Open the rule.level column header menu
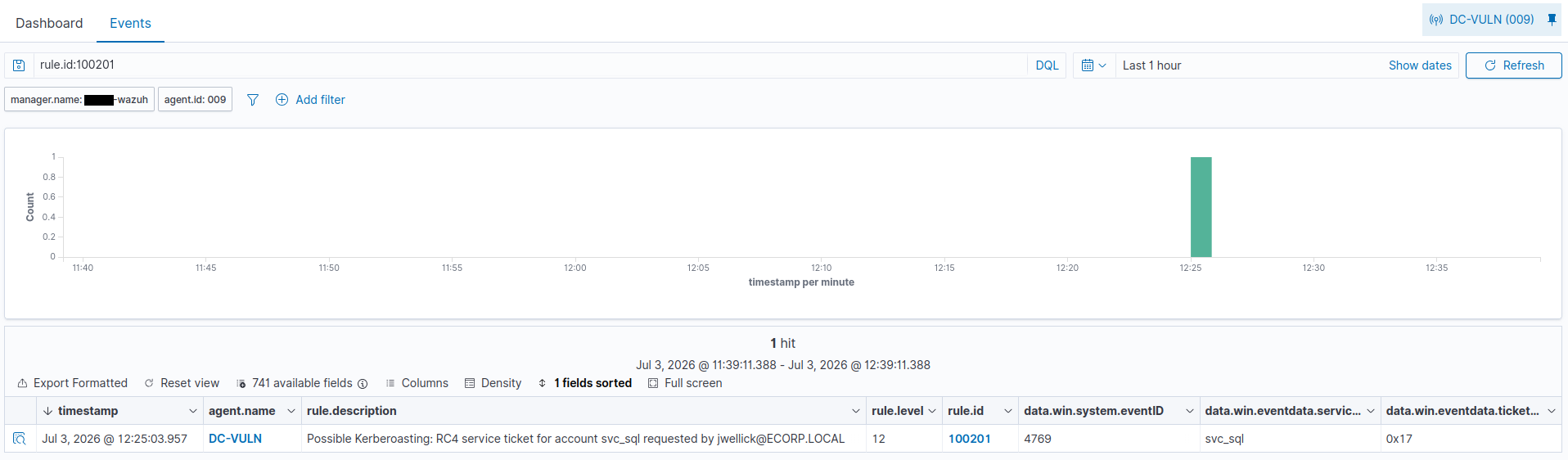 [x=932, y=411]
